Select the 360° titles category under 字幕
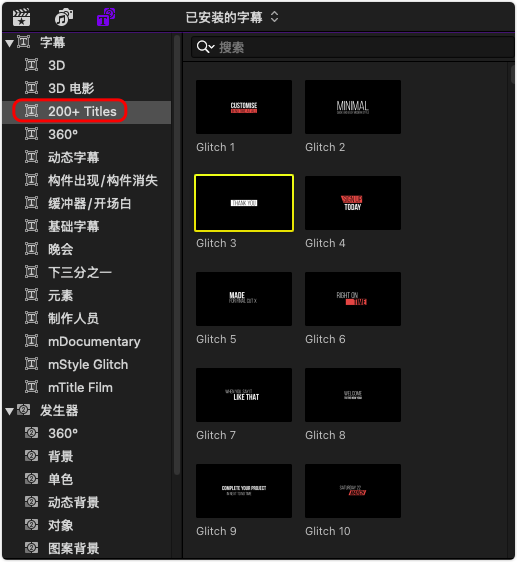The width and height of the screenshot is (517, 562). [x=86, y=134]
